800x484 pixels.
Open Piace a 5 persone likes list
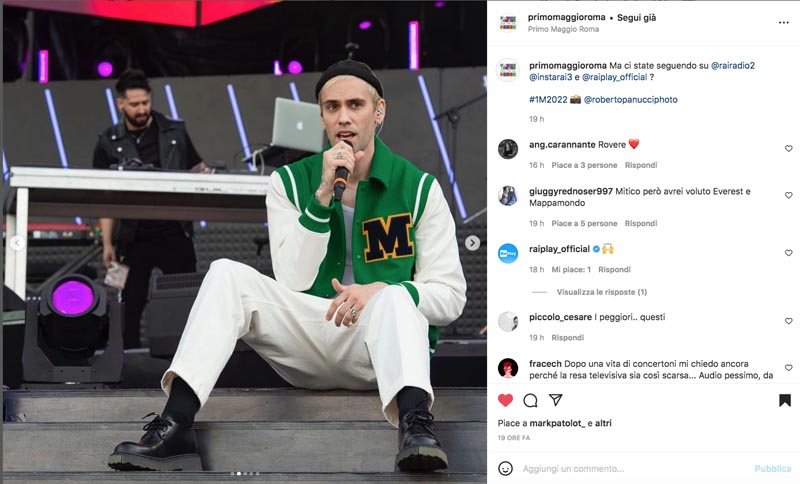(584, 223)
